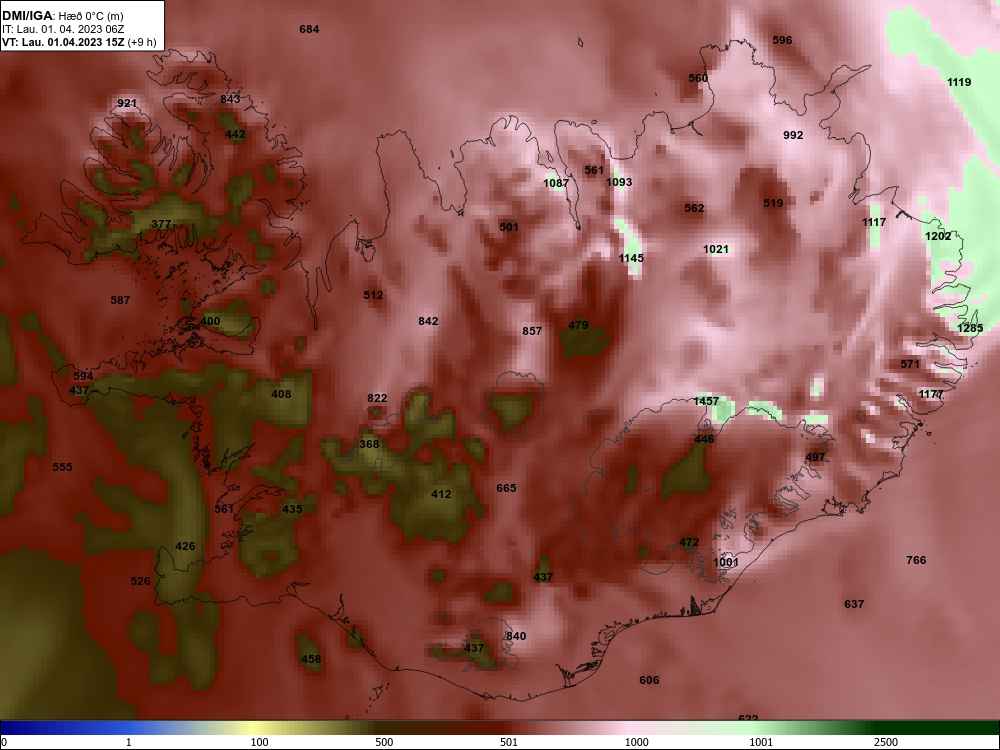The height and width of the screenshot is (750, 1000).
Task: Click the map value 426
Action: click(x=186, y=547)
